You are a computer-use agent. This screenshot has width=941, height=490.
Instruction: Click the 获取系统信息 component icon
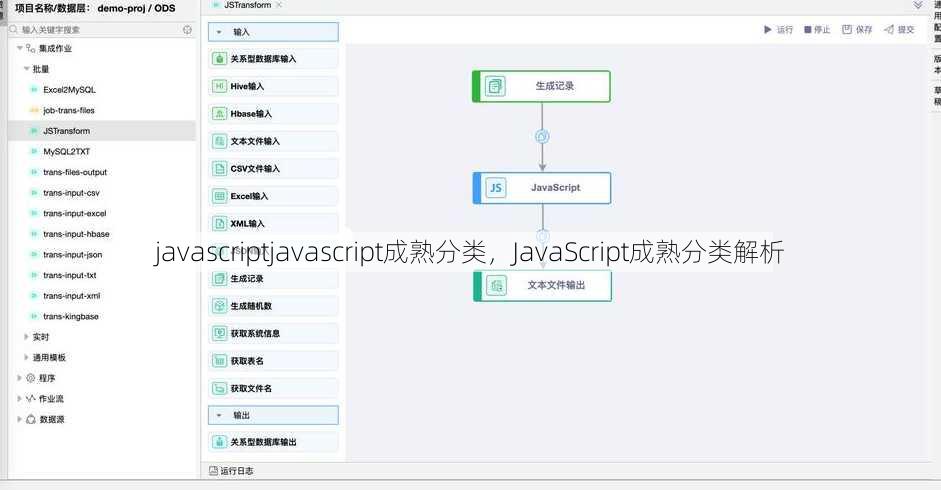coord(220,333)
